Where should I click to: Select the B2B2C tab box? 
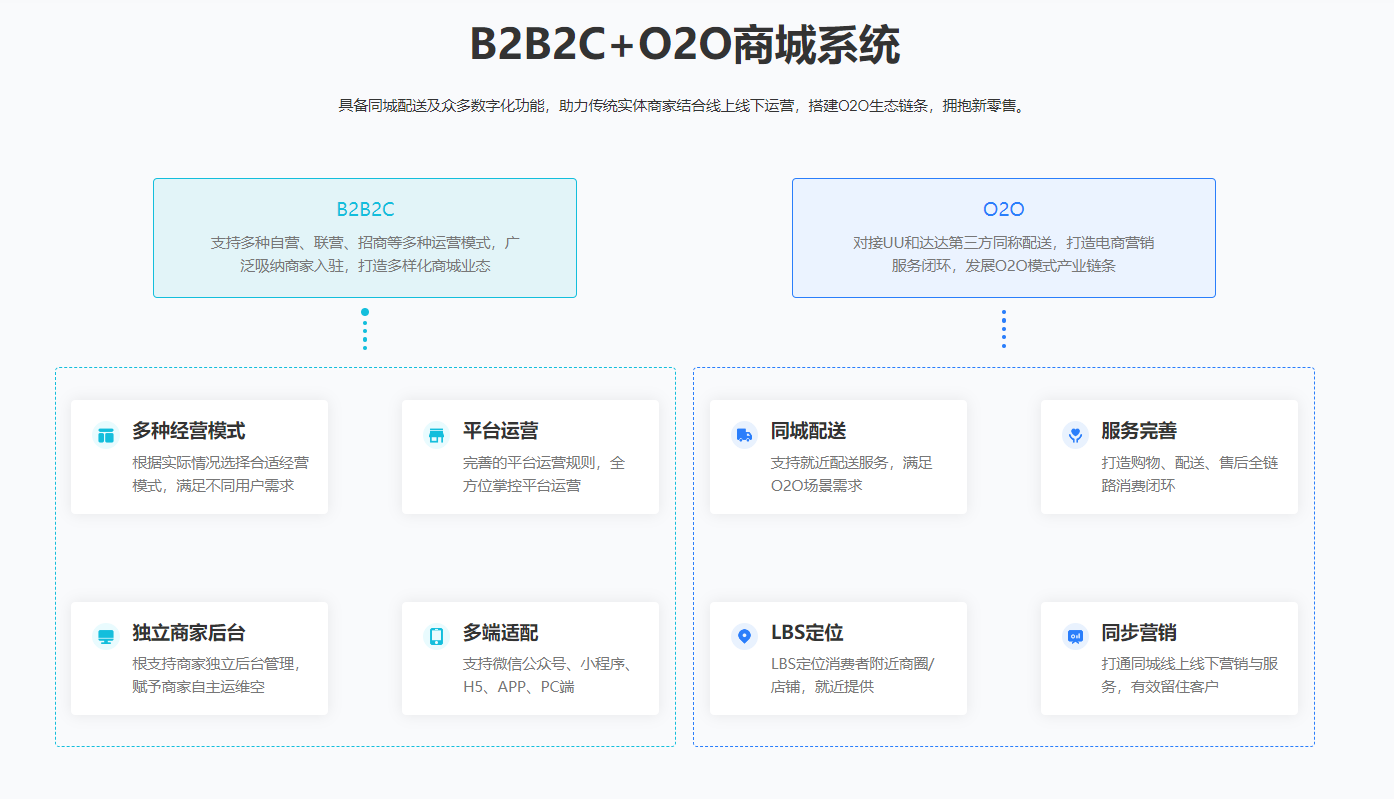pos(365,238)
